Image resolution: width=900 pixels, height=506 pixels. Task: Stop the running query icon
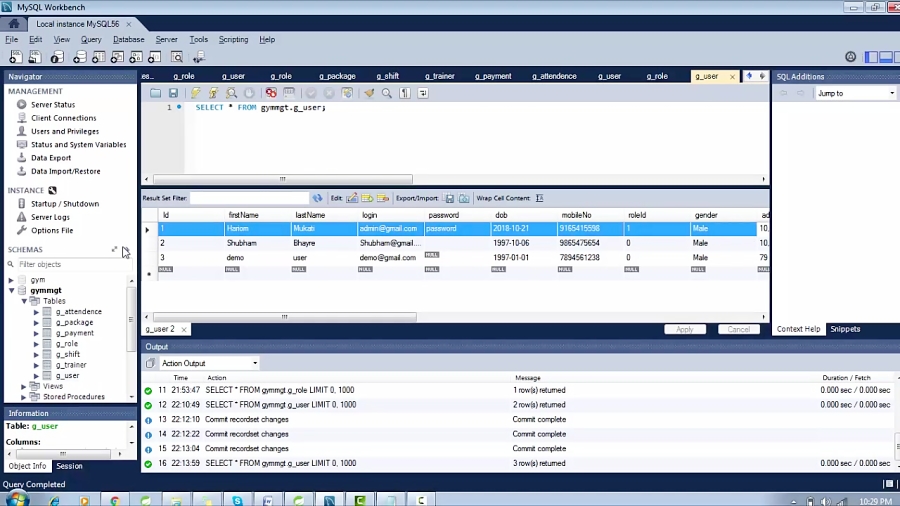click(x=249, y=93)
